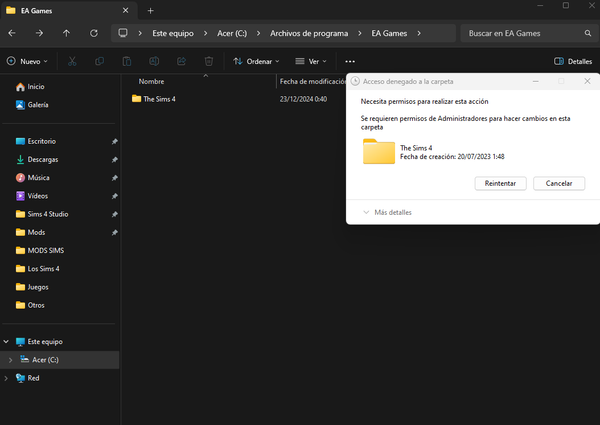This screenshot has width=600, height=425.
Task: Sort by the Nombre column header
Action: [151, 81]
